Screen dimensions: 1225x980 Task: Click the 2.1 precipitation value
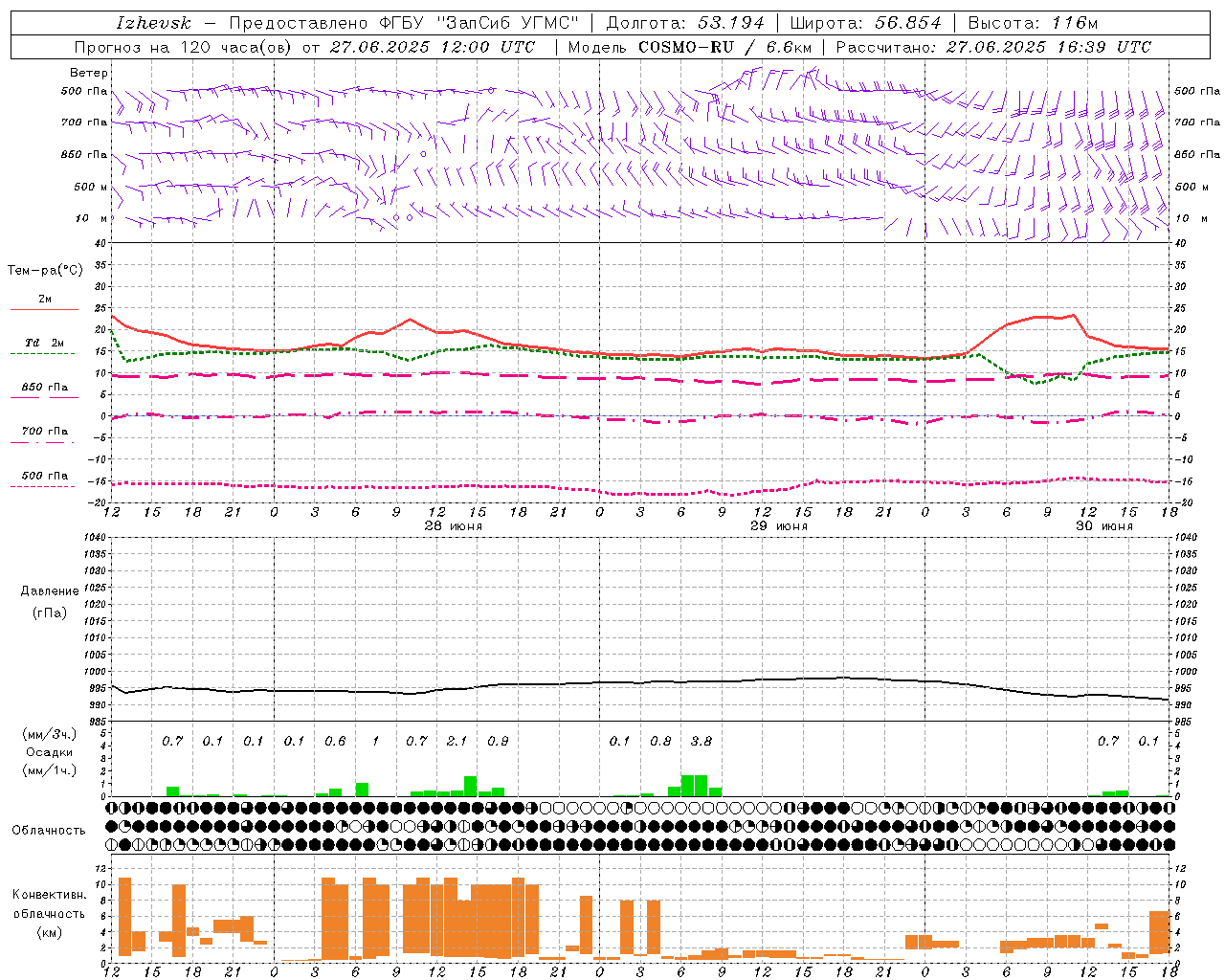point(457,741)
